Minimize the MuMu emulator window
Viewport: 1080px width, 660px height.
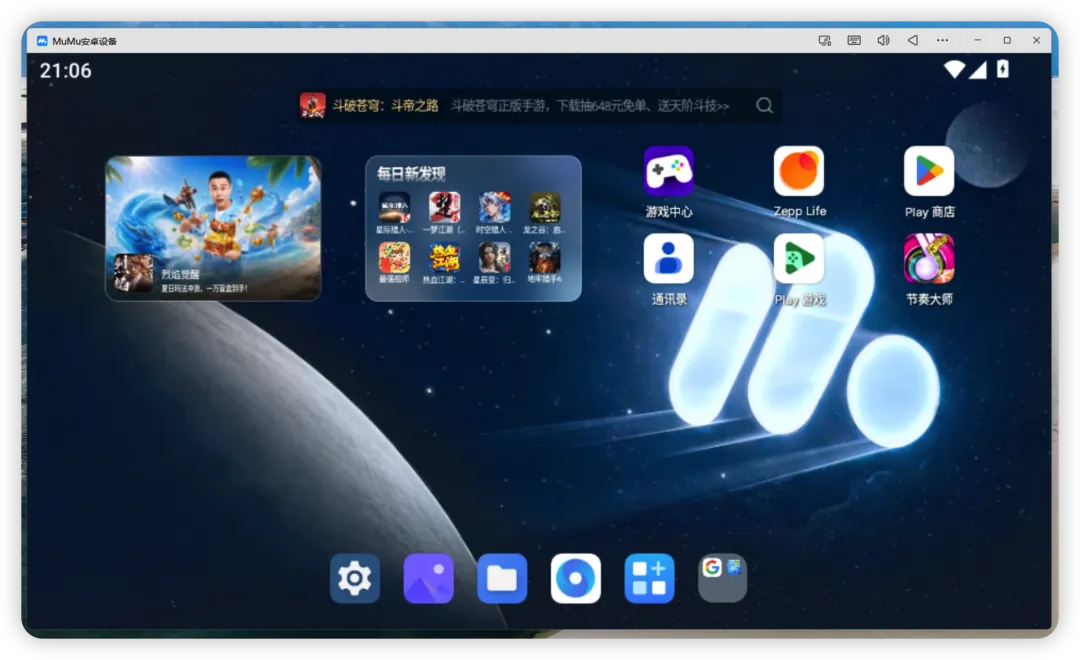click(977, 41)
